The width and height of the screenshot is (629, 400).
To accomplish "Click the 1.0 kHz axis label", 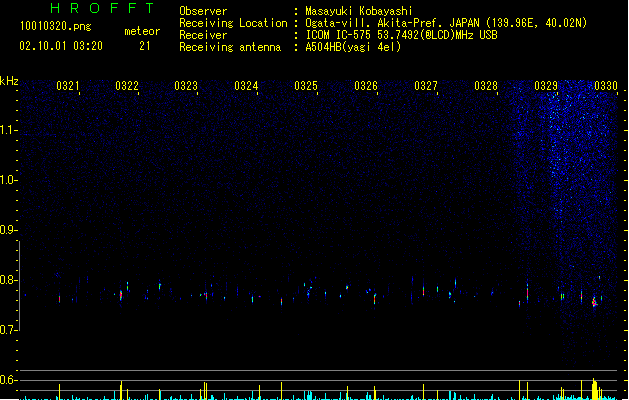I will click(8, 180).
